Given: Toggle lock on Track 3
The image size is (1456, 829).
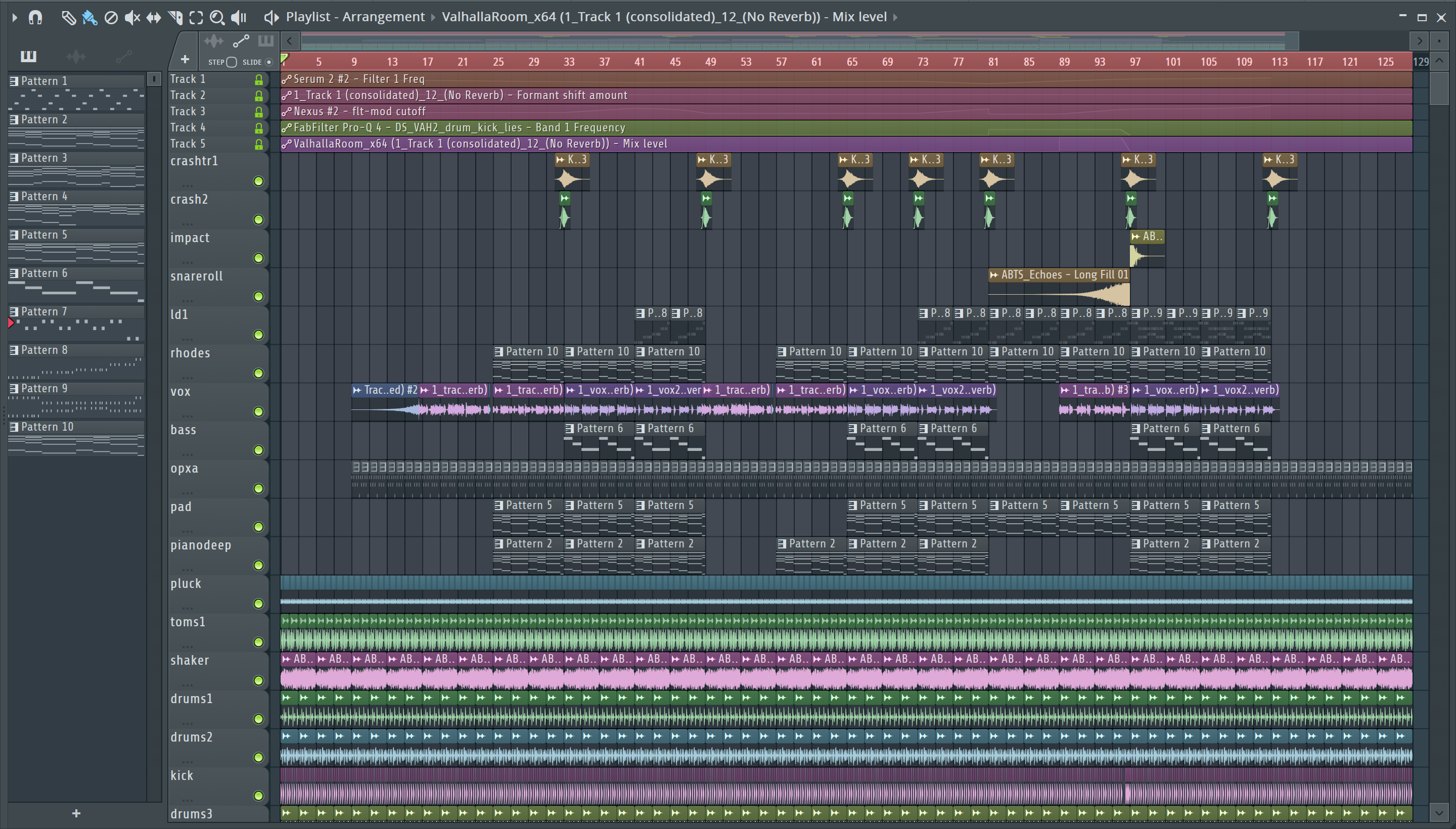Looking at the screenshot, I should click(259, 112).
